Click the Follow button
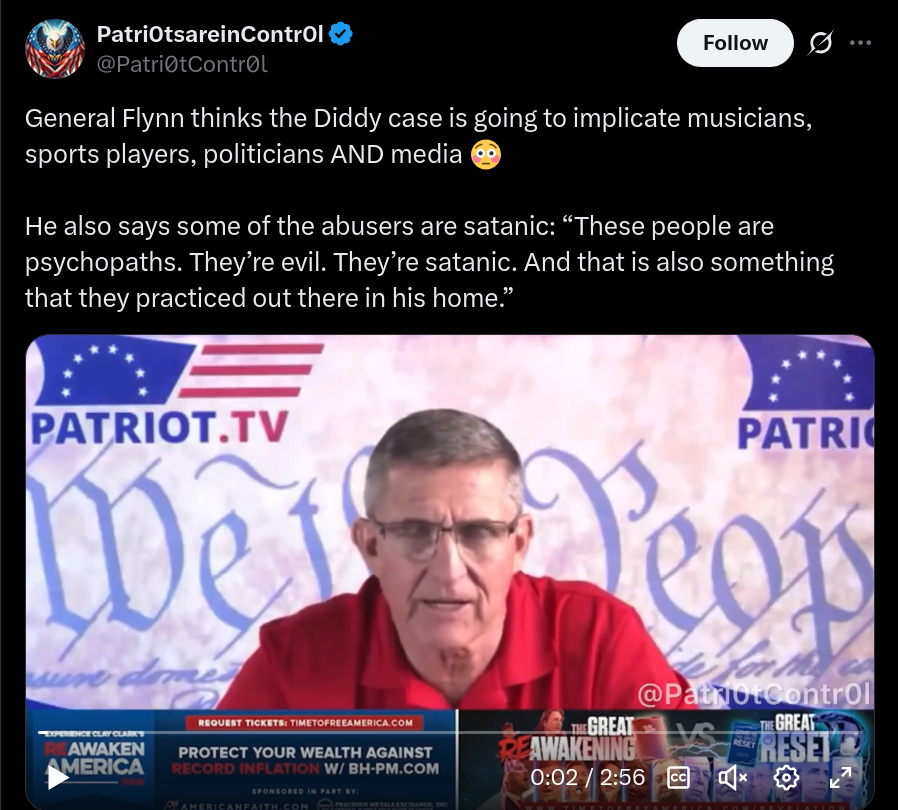Image resolution: width=898 pixels, height=810 pixels. click(735, 43)
